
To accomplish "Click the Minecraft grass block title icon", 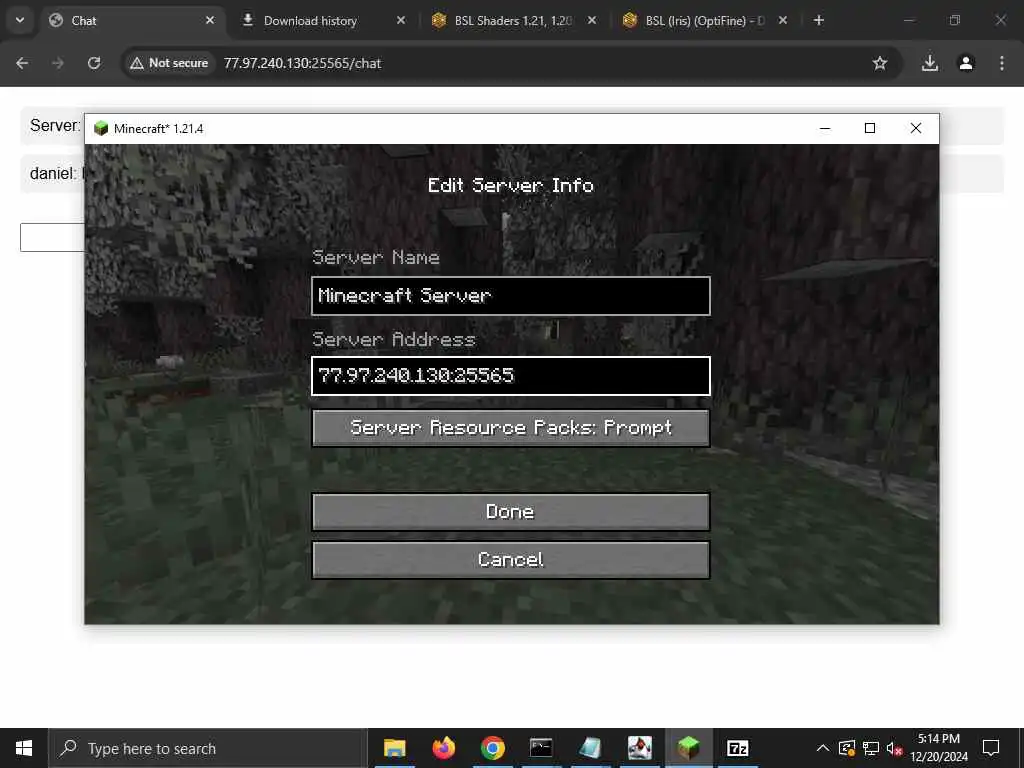I will [x=101, y=128].
